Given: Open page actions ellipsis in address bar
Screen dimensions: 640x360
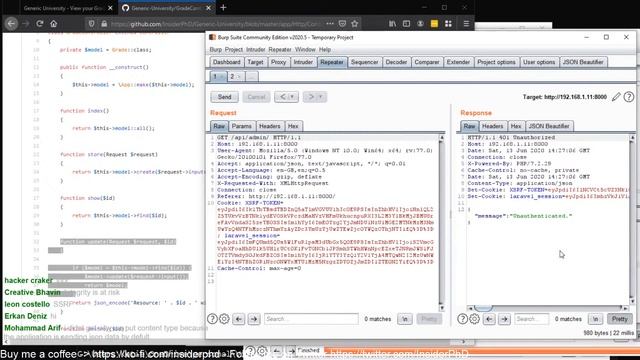Looking at the screenshot, I should 330,24.
